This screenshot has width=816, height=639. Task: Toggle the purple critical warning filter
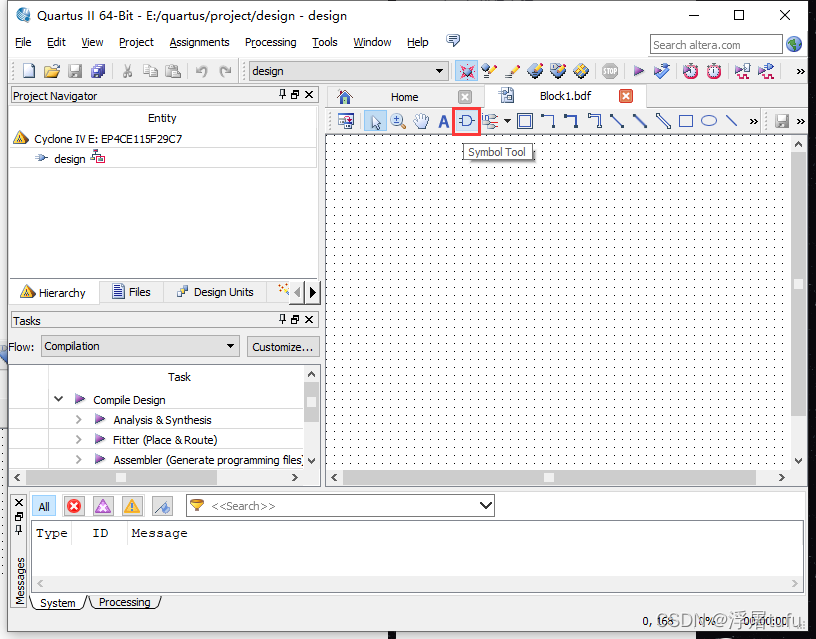point(103,506)
